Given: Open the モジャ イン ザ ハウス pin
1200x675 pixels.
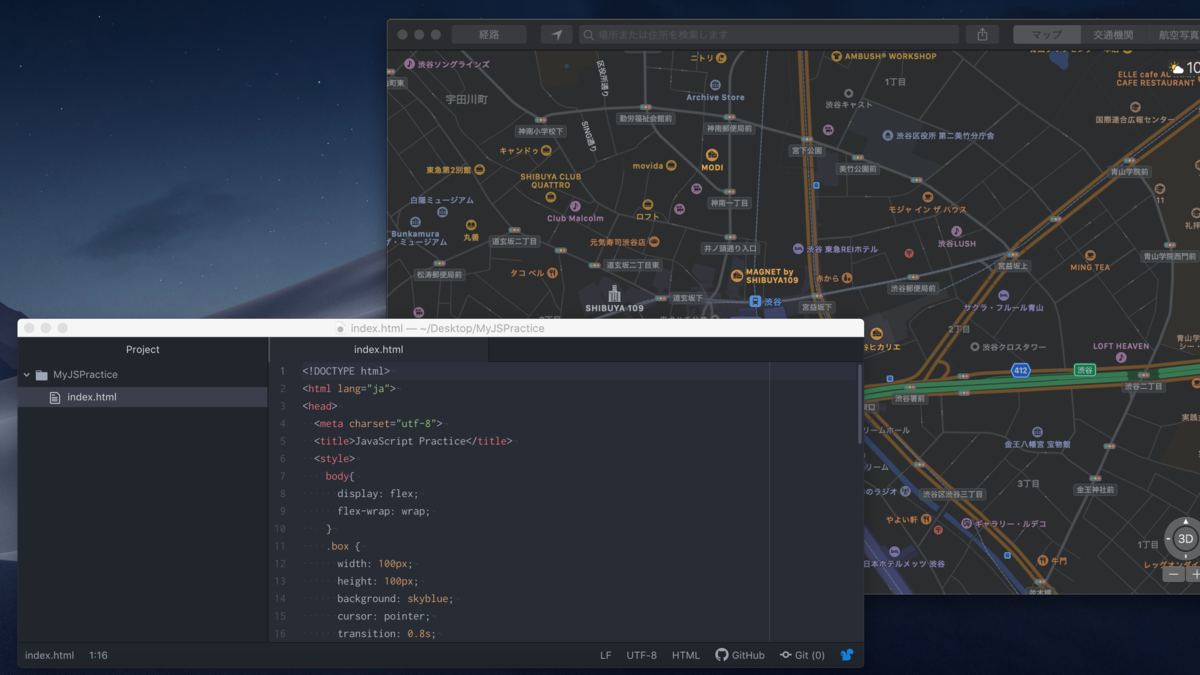Looking at the screenshot, I should (x=927, y=198).
